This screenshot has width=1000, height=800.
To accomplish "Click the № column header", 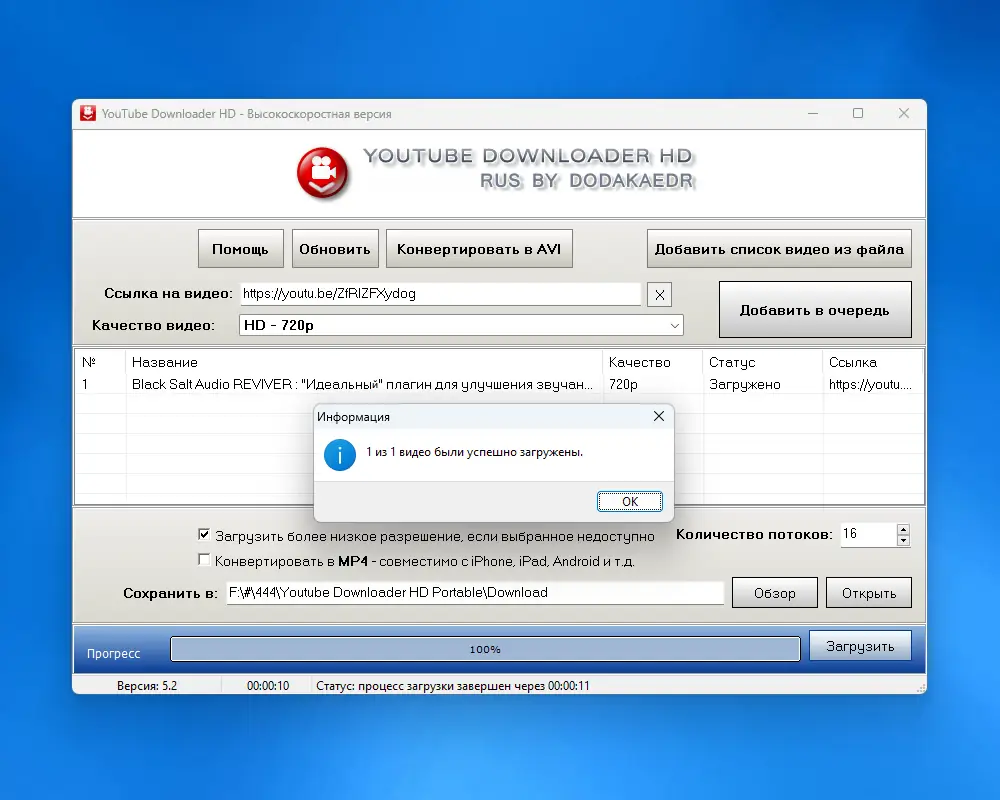I will 100,362.
